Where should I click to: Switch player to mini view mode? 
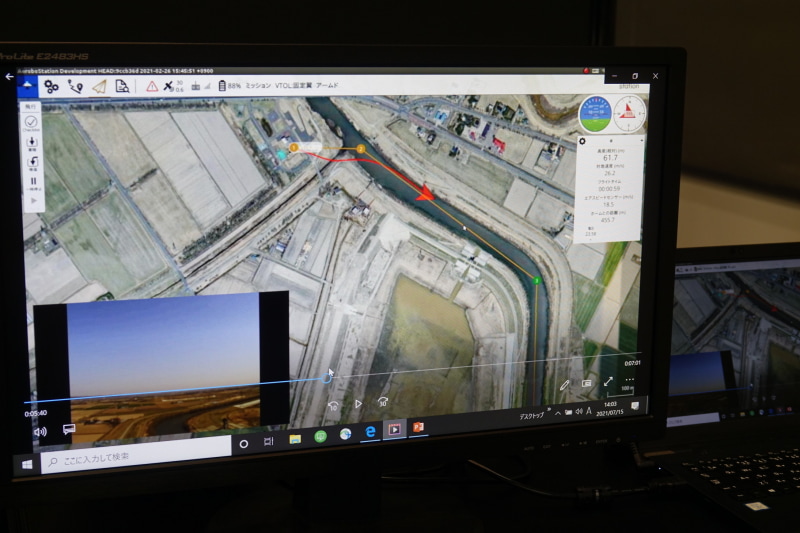click(x=587, y=383)
